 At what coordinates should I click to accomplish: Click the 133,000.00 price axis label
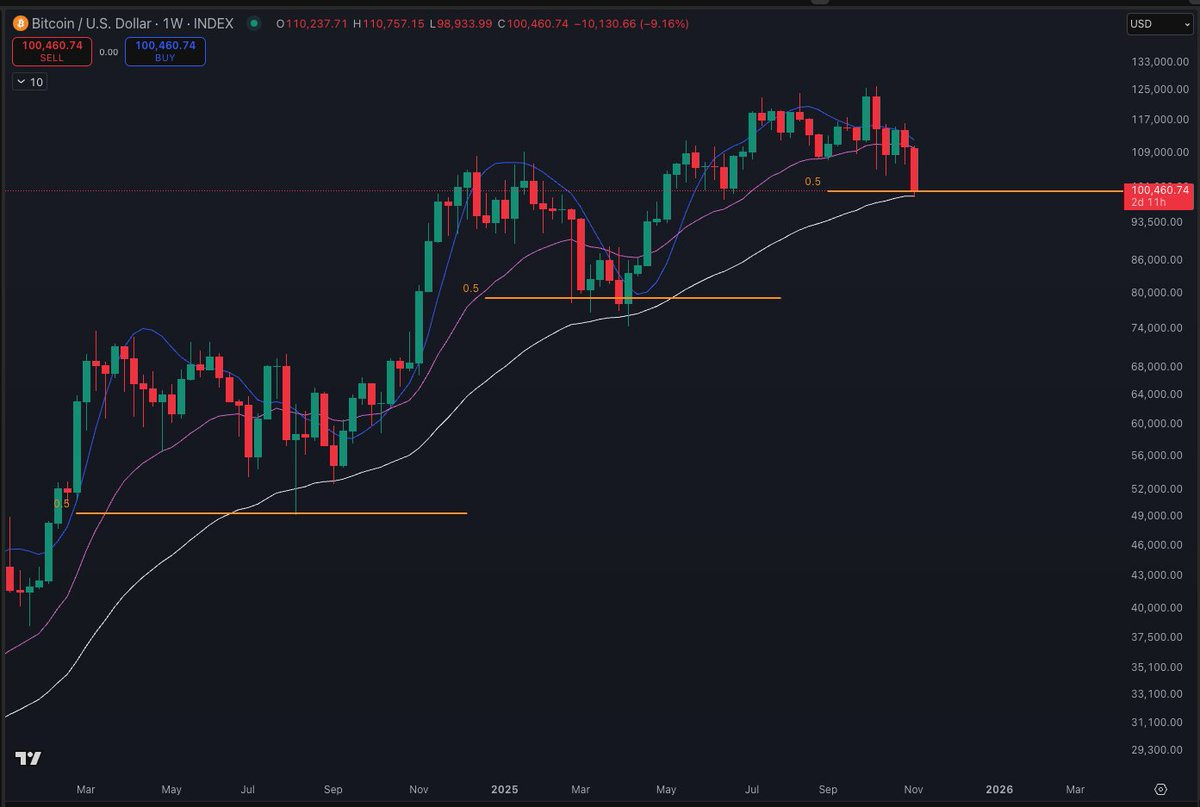[x=1160, y=61]
